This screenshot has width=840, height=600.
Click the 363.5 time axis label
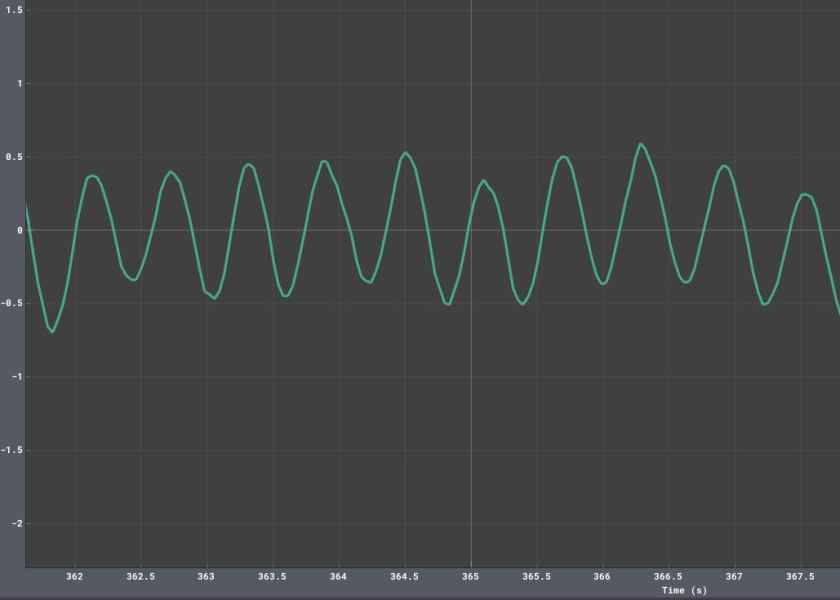pyautogui.click(x=272, y=576)
